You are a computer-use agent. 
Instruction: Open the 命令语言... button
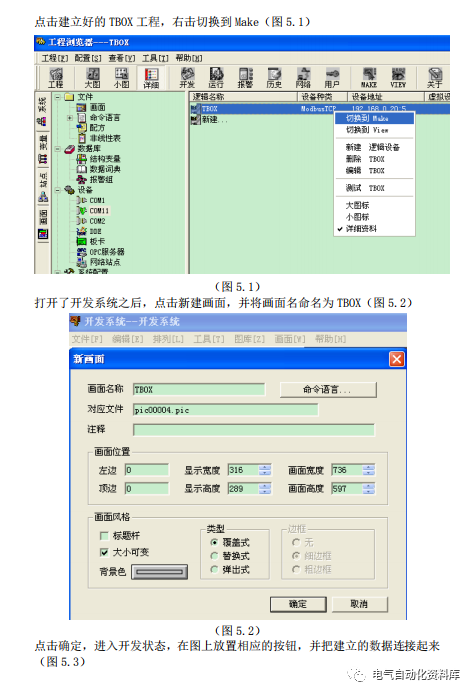[328, 390]
